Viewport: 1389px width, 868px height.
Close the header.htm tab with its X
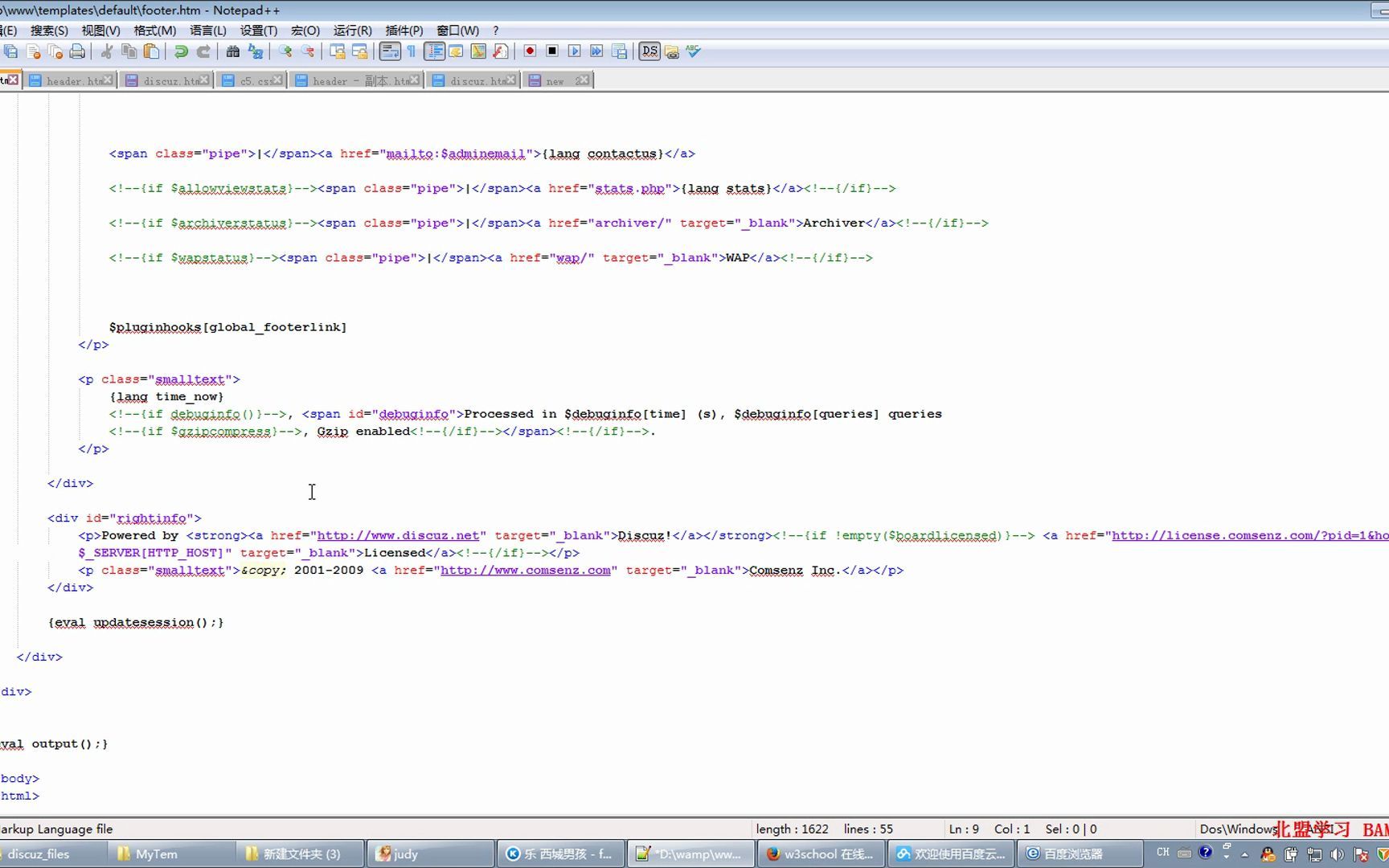108,80
